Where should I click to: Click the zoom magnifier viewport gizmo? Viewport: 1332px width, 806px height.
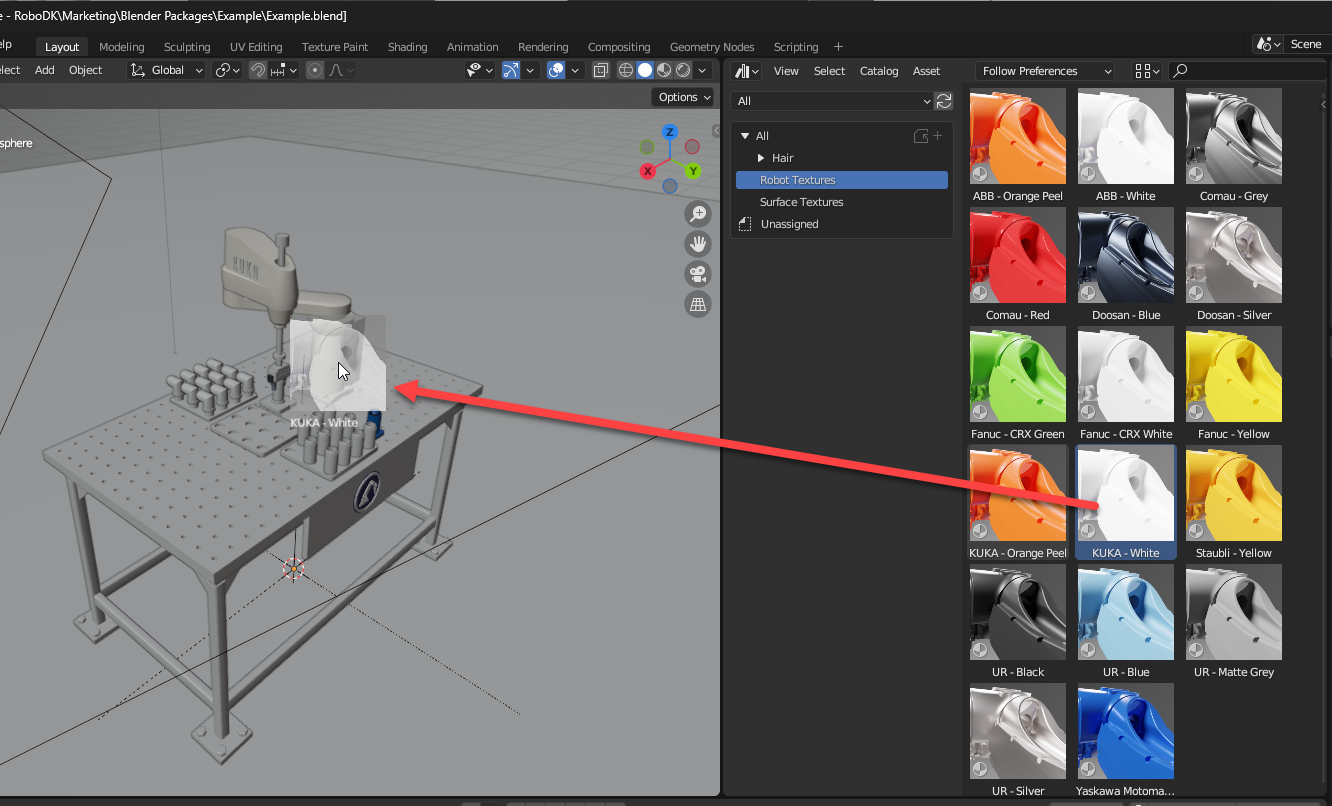697,213
